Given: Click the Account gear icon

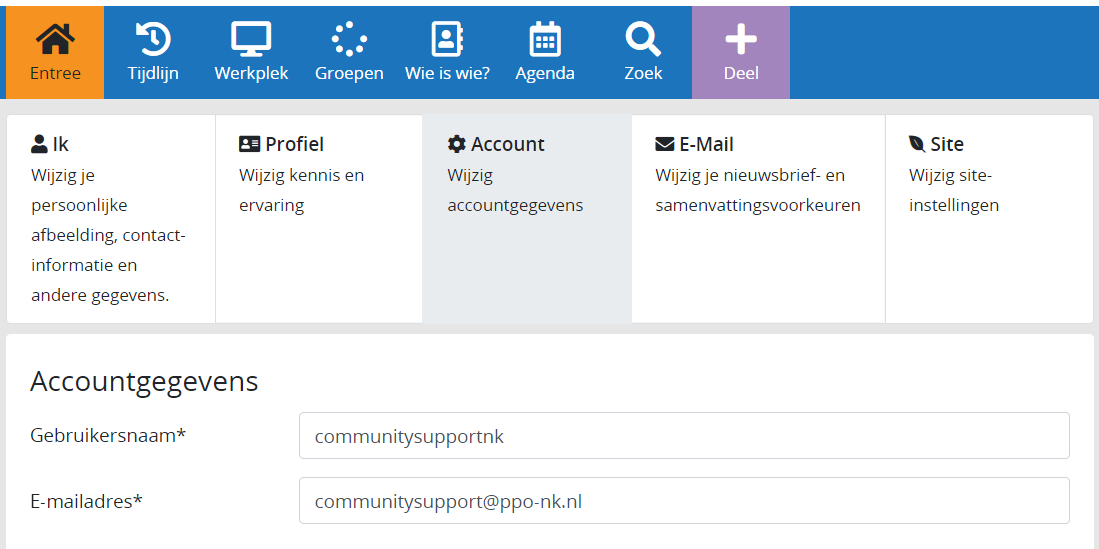Looking at the screenshot, I should (x=456, y=144).
